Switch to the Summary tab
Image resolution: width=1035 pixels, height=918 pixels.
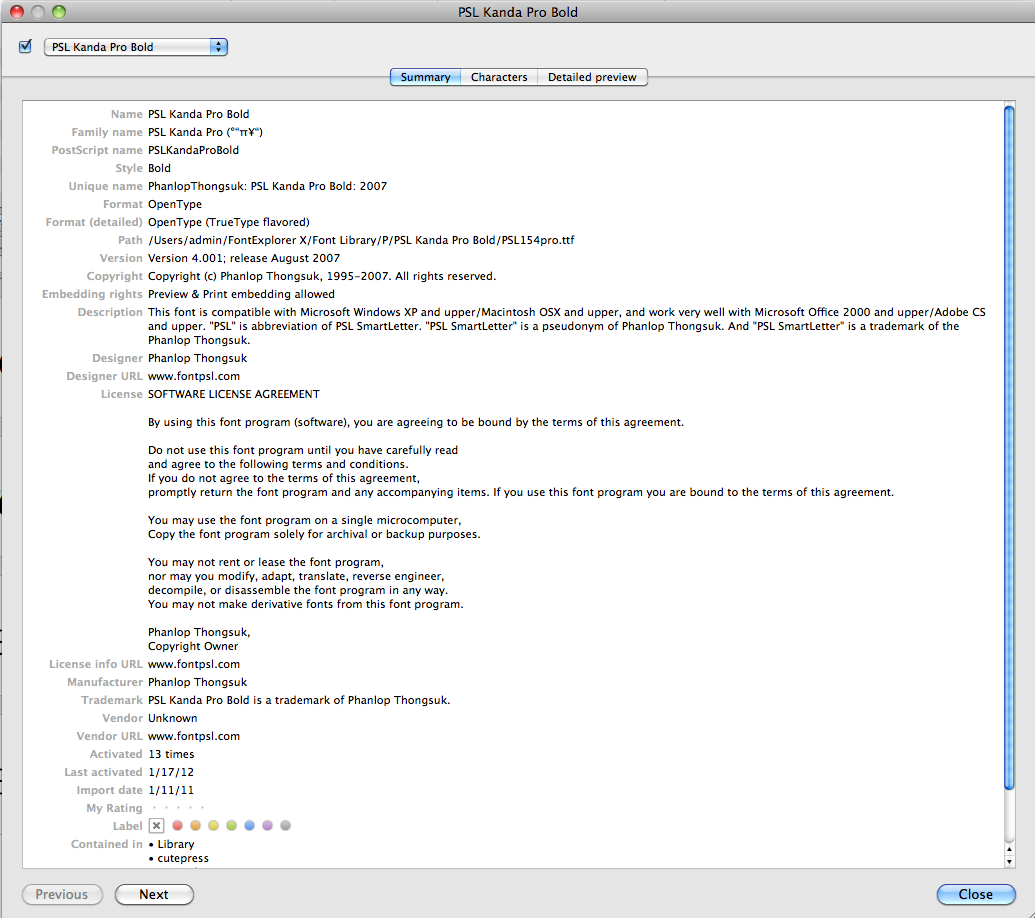[x=425, y=77]
